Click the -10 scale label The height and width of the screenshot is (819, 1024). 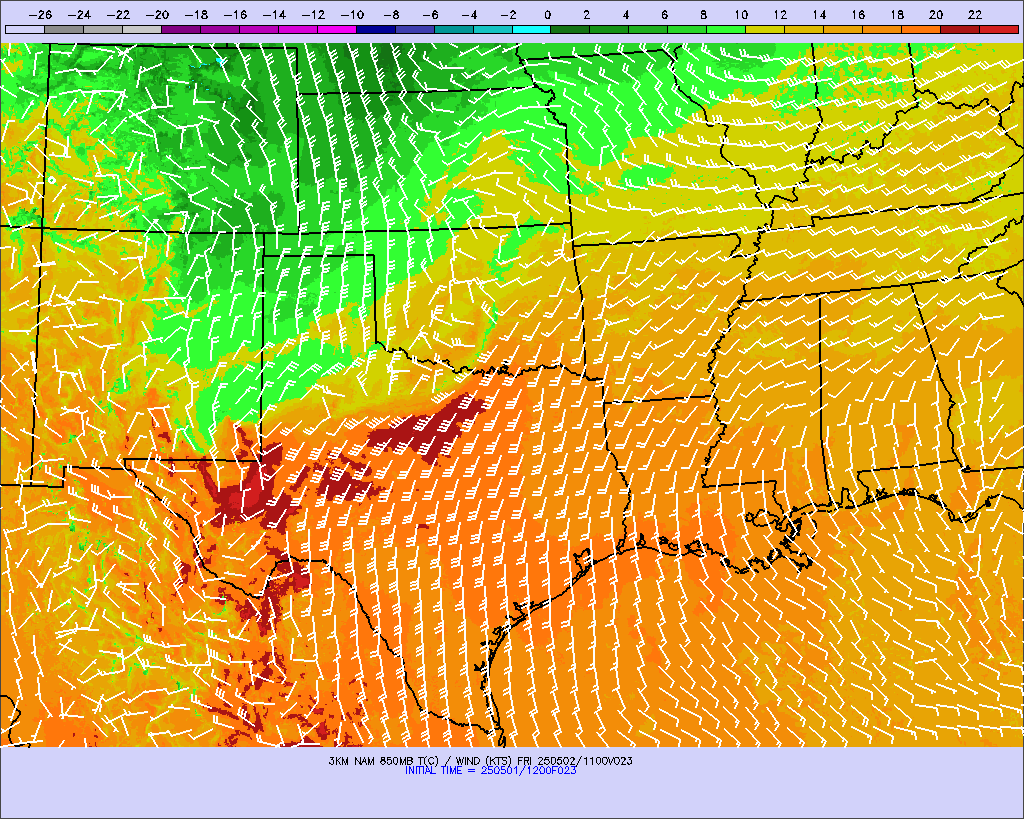(352, 14)
